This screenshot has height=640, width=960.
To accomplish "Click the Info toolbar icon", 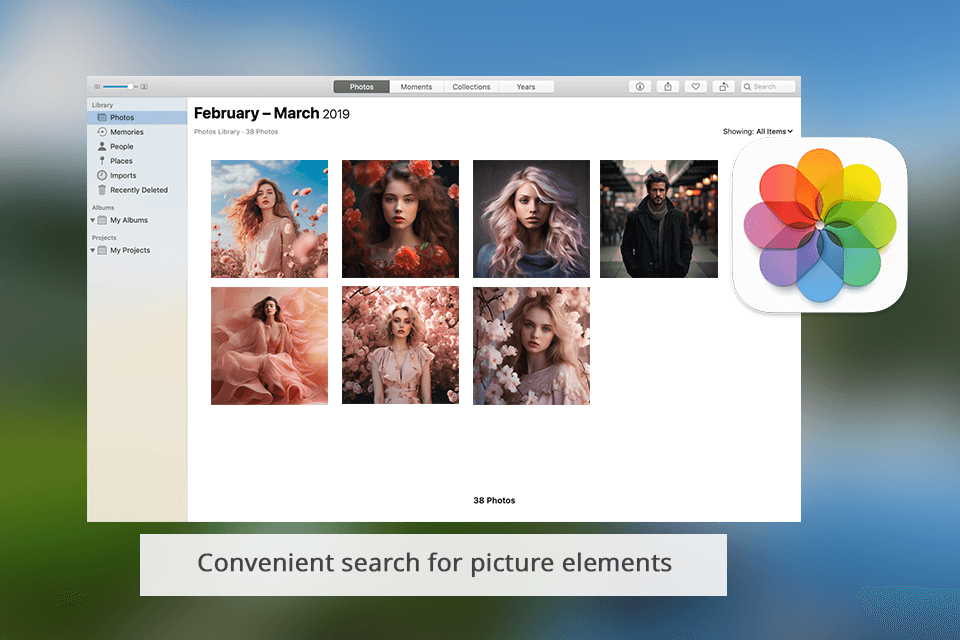I will pos(639,86).
